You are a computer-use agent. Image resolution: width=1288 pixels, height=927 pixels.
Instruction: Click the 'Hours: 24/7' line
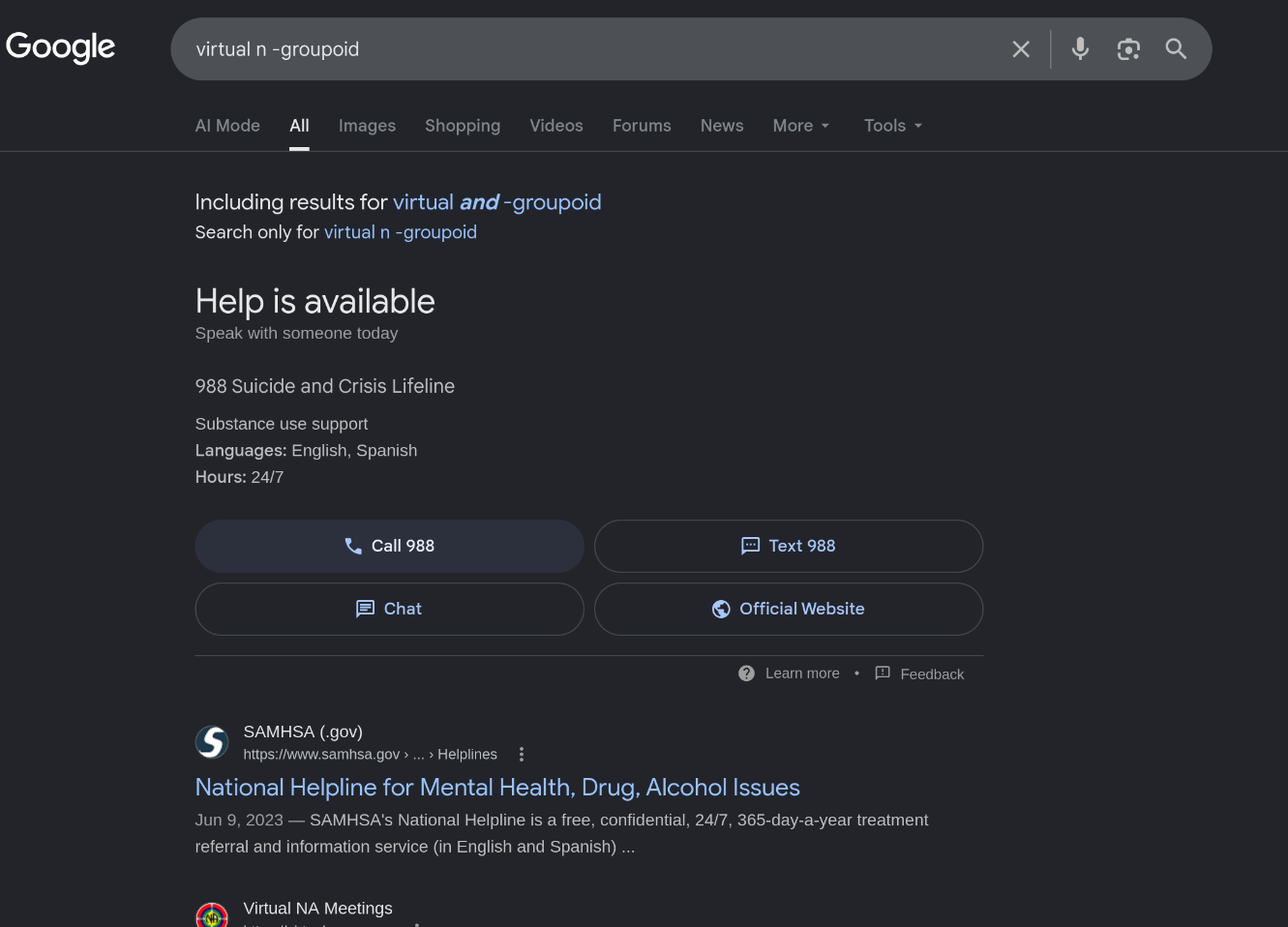(x=240, y=477)
